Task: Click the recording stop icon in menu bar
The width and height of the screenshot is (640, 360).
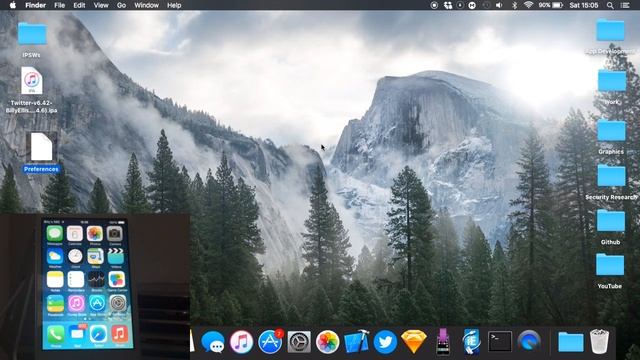Action: (x=434, y=5)
